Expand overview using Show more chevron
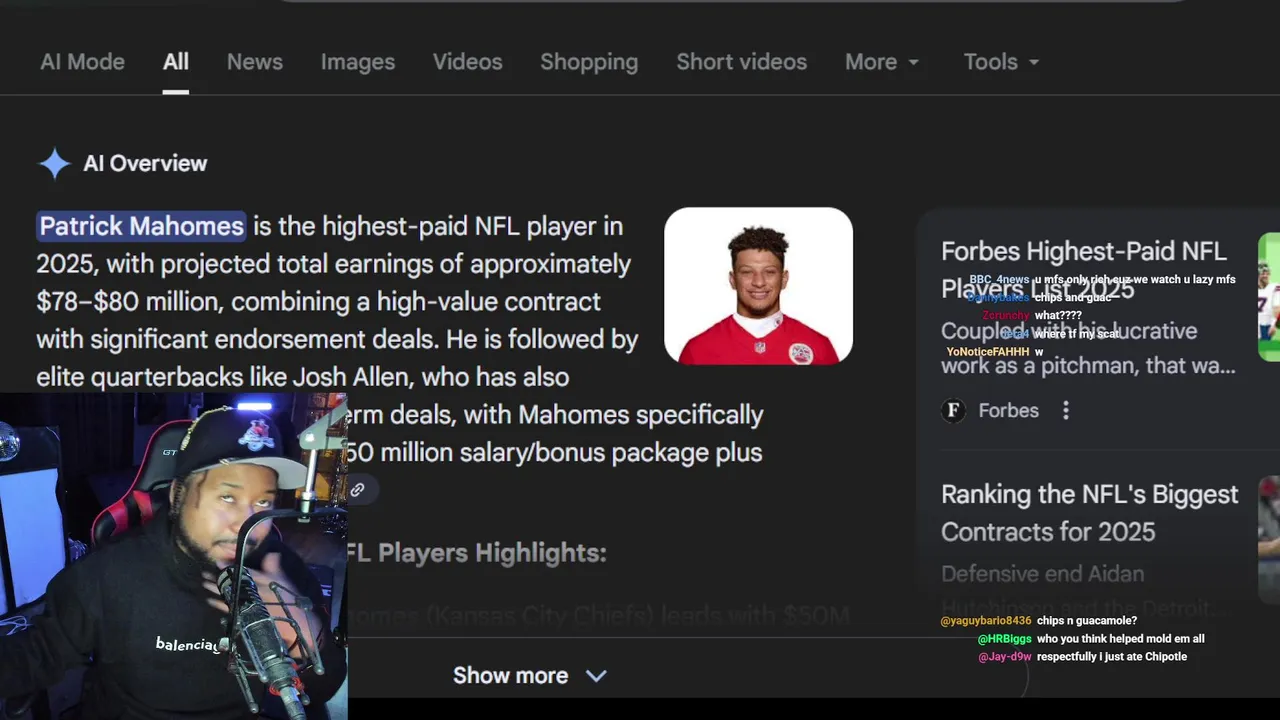This screenshot has width=1280, height=720. pos(596,676)
